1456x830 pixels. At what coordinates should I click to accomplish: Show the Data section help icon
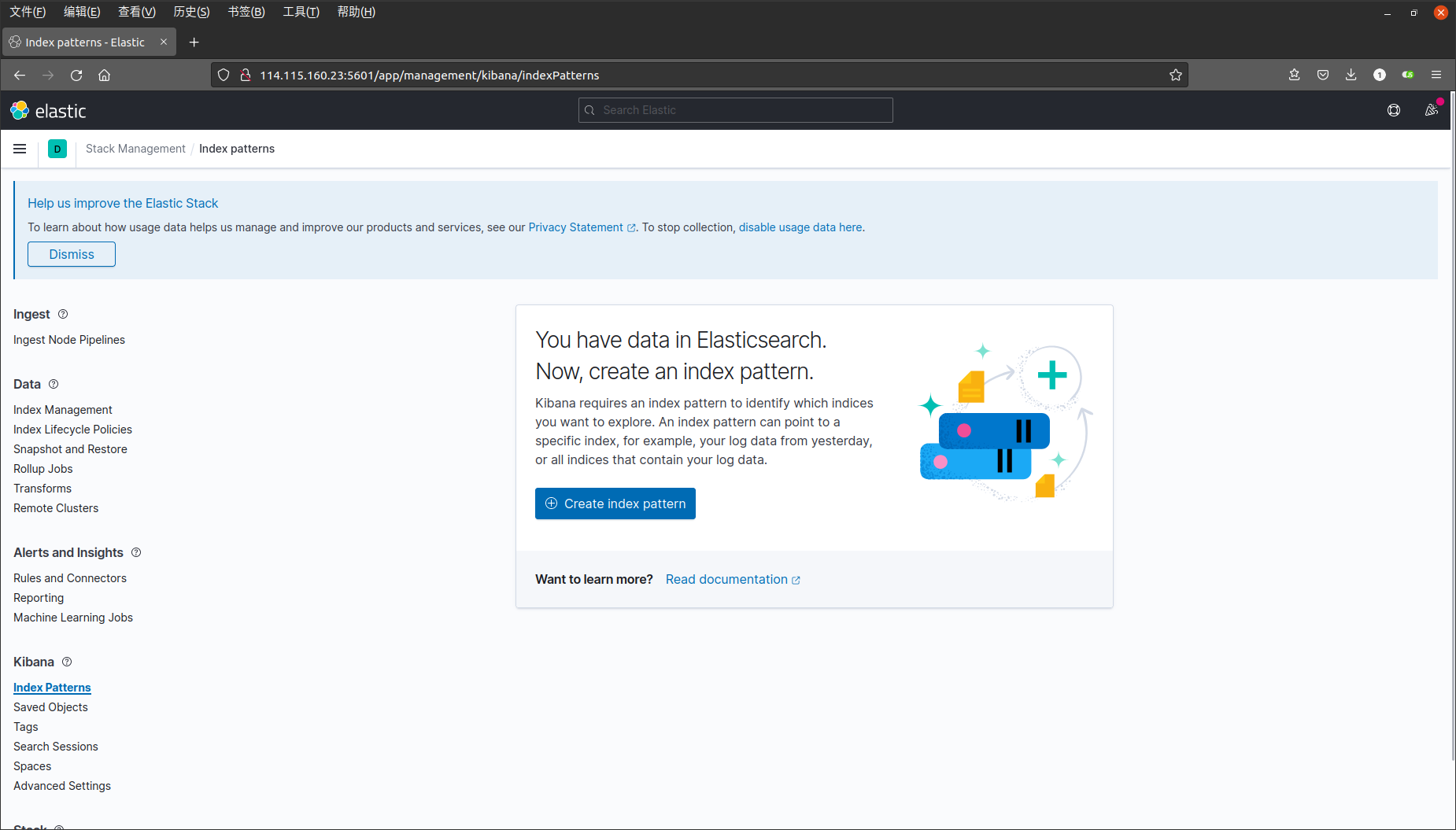click(54, 384)
